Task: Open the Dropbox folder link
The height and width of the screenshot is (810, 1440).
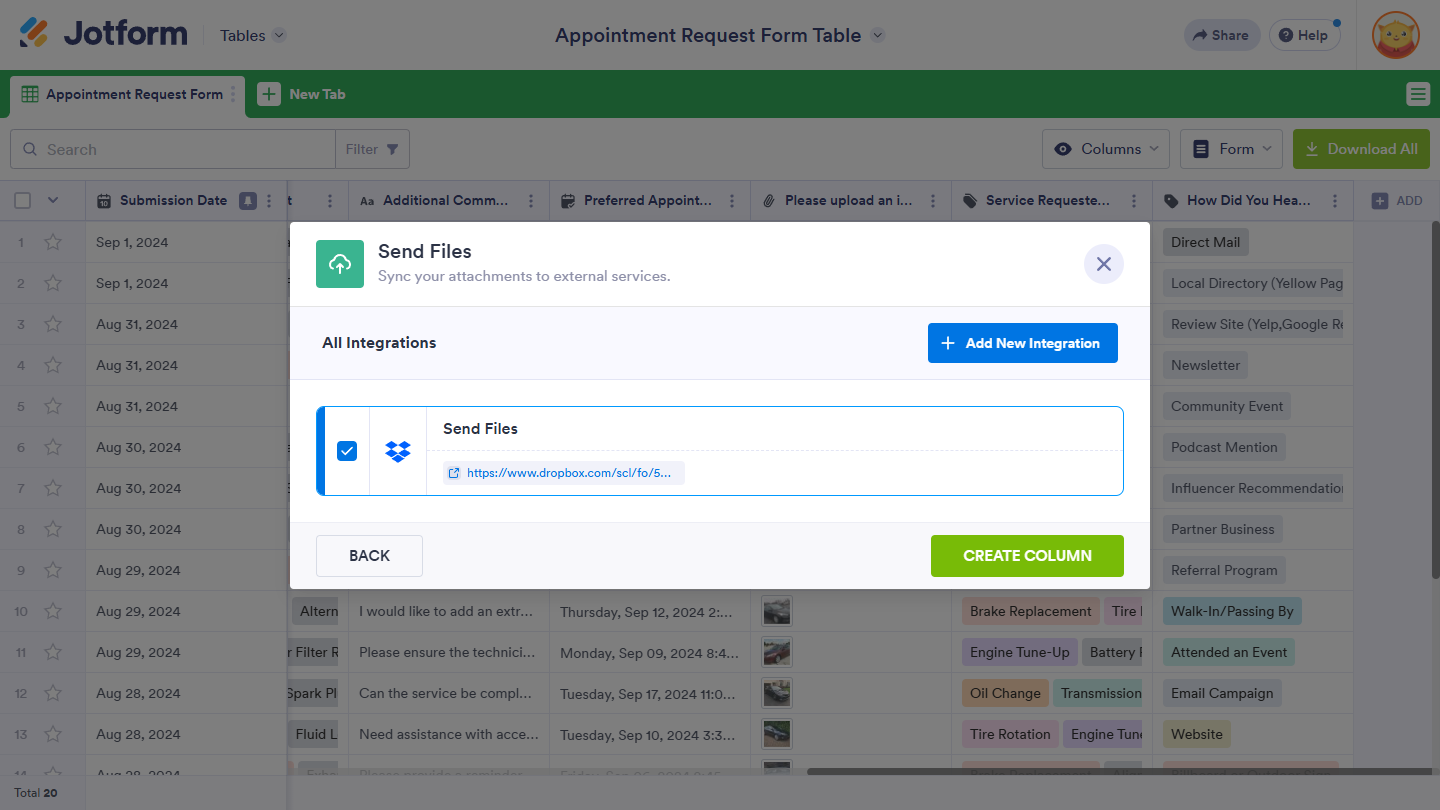Action: [564, 473]
